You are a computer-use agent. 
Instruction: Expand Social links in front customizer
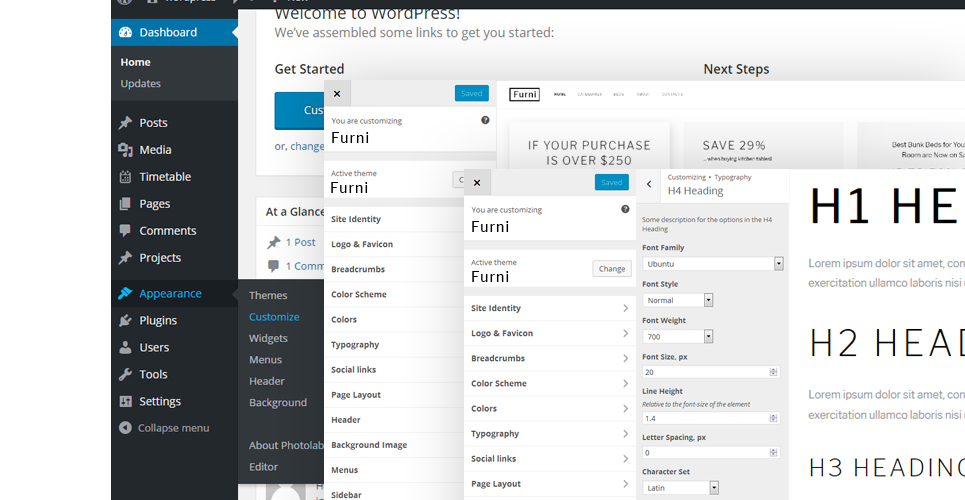(550, 459)
